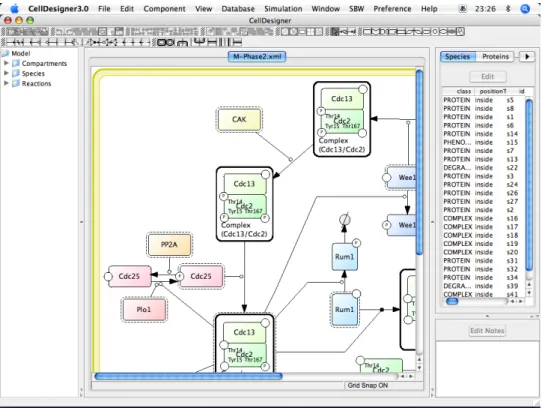Image resolution: width=542 pixels, height=408 pixels.
Task: Click the Bluetooth status icon
Action: click(x=508, y=9)
